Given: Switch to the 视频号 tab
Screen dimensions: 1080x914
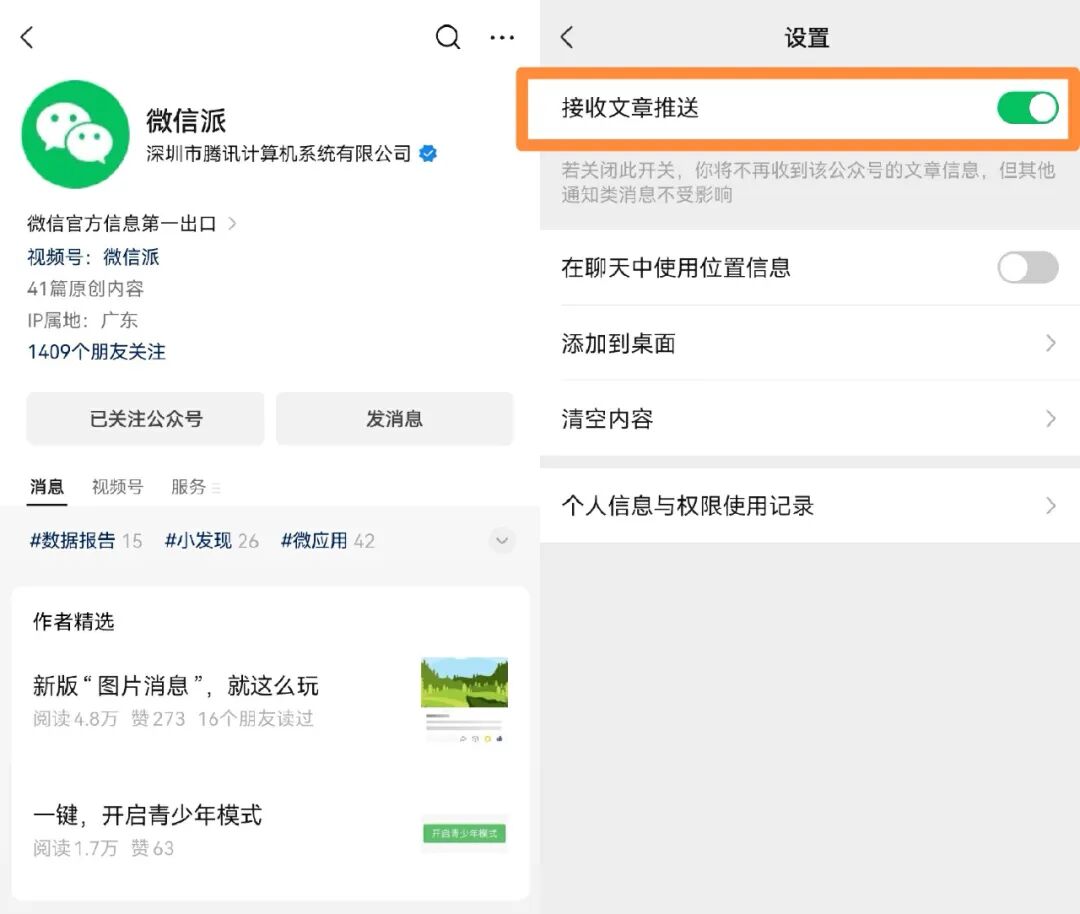Looking at the screenshot, I should (116, 486).
